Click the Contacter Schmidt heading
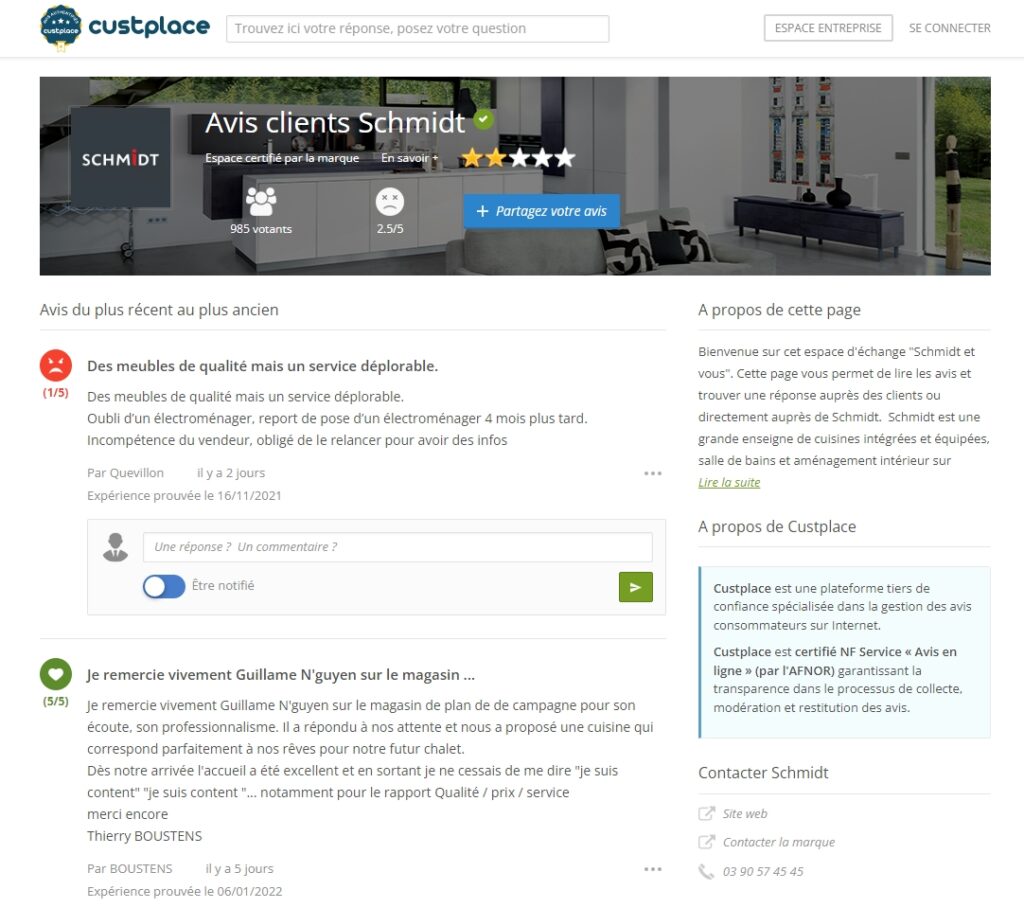Image resolution: width=1024 pixels, height=908 pixels. [763, 773]
